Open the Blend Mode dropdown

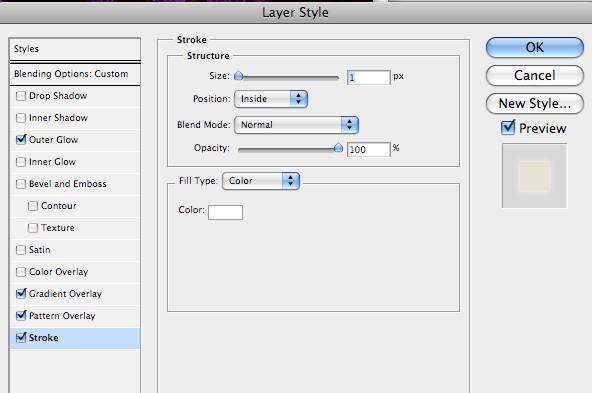[x=296, y=125]
